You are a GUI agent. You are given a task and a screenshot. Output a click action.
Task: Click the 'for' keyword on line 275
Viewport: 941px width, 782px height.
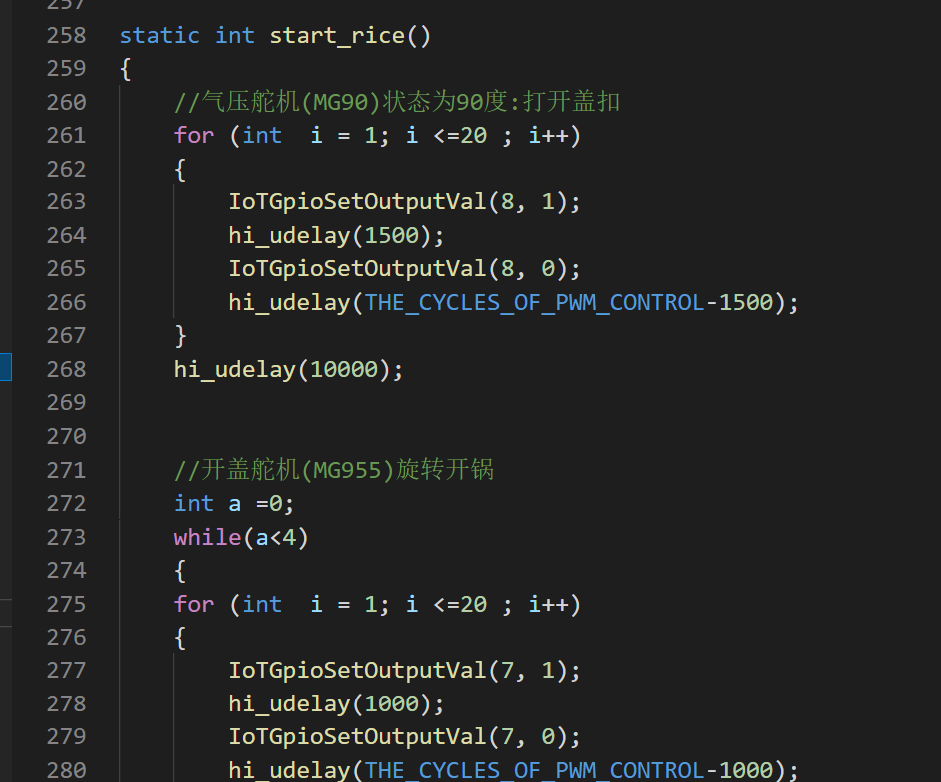click(194, 604)
